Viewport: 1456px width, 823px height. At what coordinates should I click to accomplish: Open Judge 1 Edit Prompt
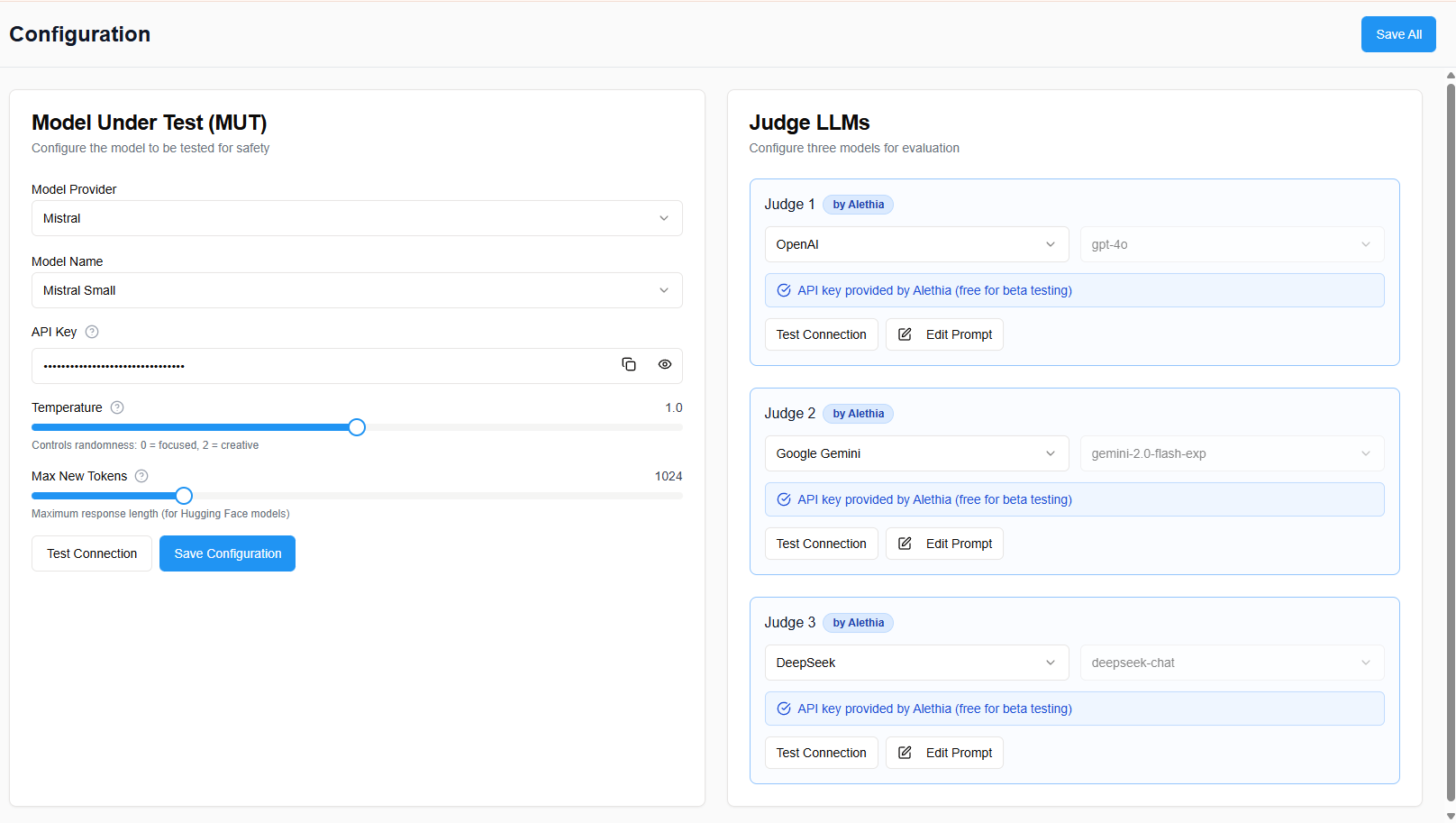(944, 334)
